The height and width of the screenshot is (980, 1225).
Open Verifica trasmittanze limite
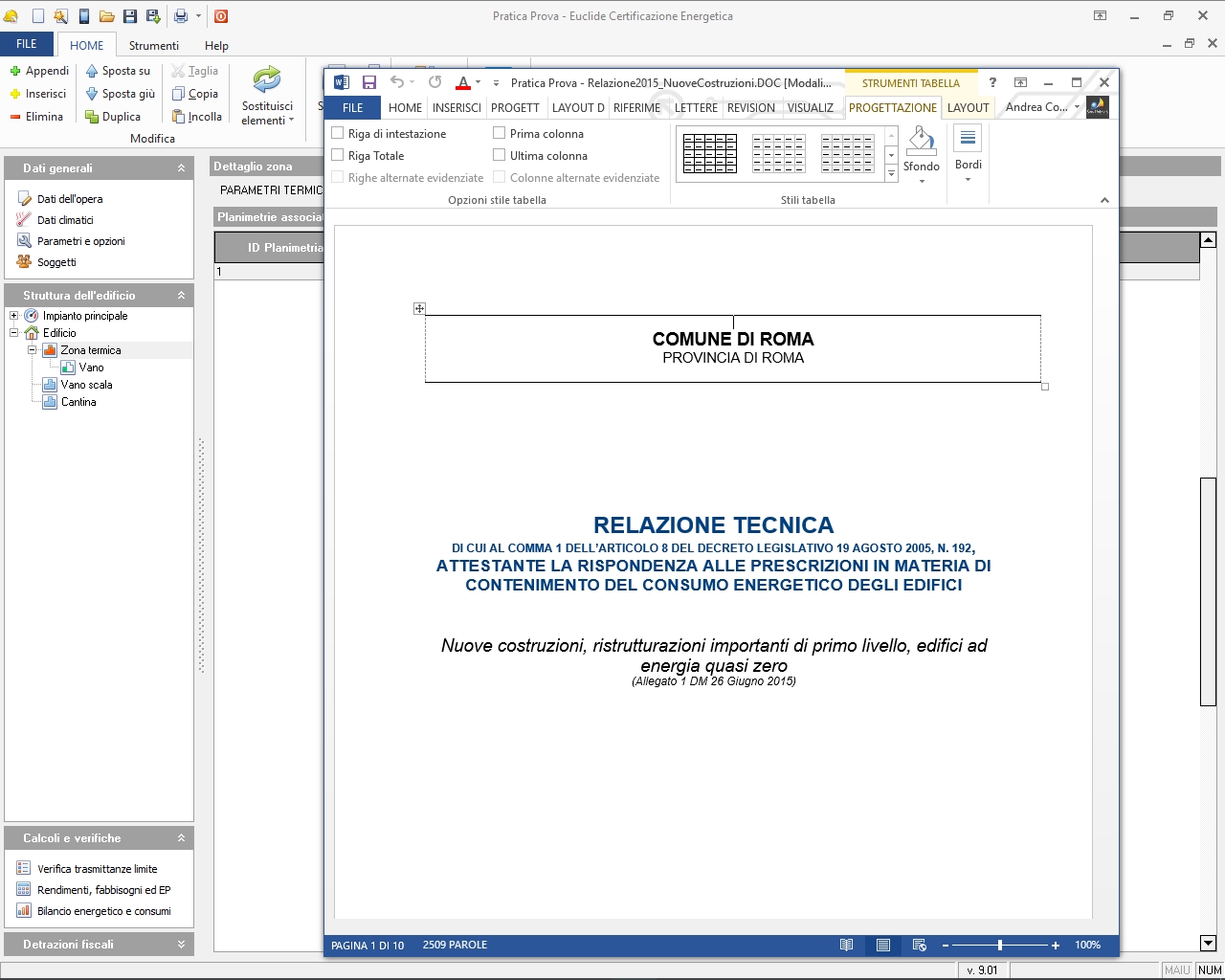(97, 869)
